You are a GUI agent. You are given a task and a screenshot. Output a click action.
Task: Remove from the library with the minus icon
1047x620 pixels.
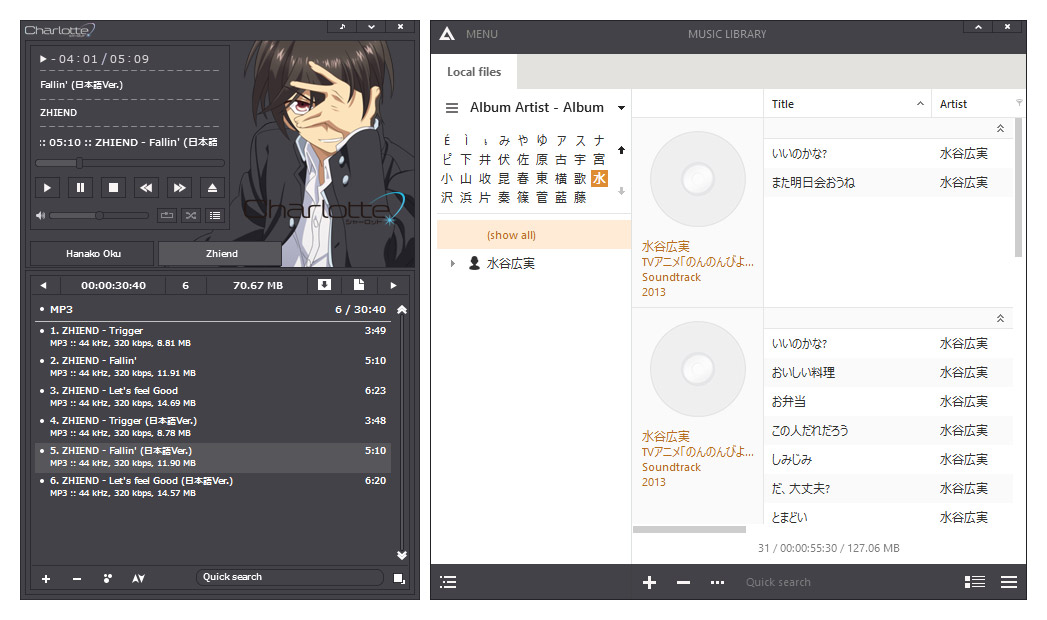click(x=683, y=583)
